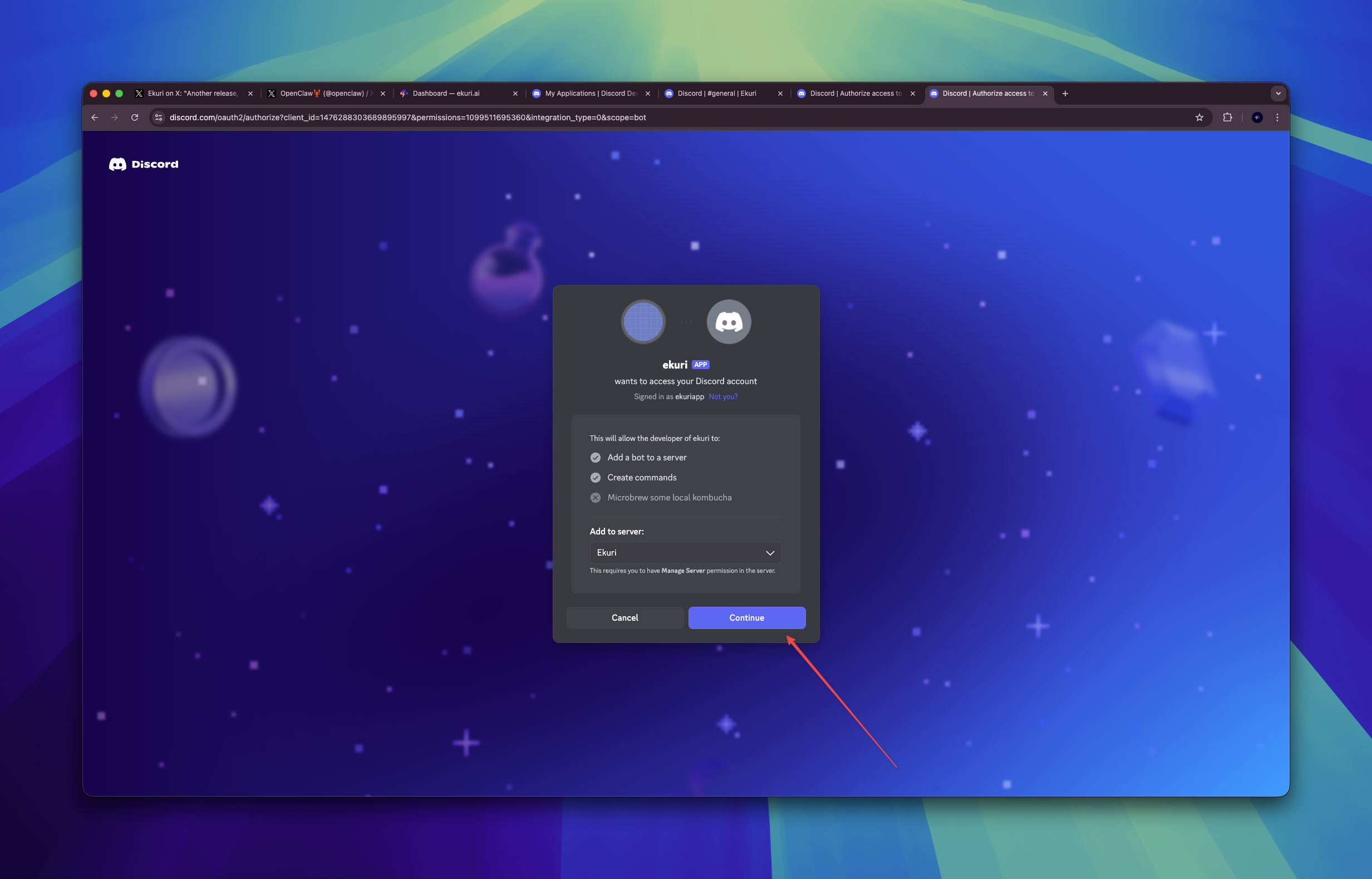The width and height of the screenshot is (1372, 879).
Task: Click the 'Not you?' link
Action: click(x=722, y=397)
